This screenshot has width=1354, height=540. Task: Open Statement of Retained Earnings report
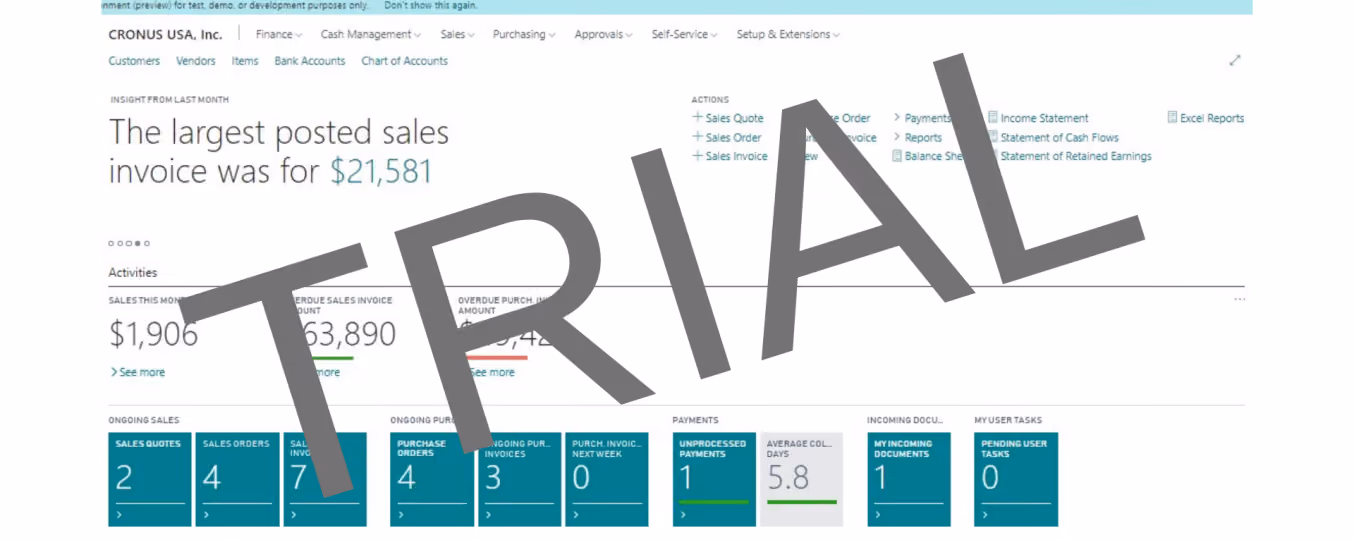(1076, 156)
